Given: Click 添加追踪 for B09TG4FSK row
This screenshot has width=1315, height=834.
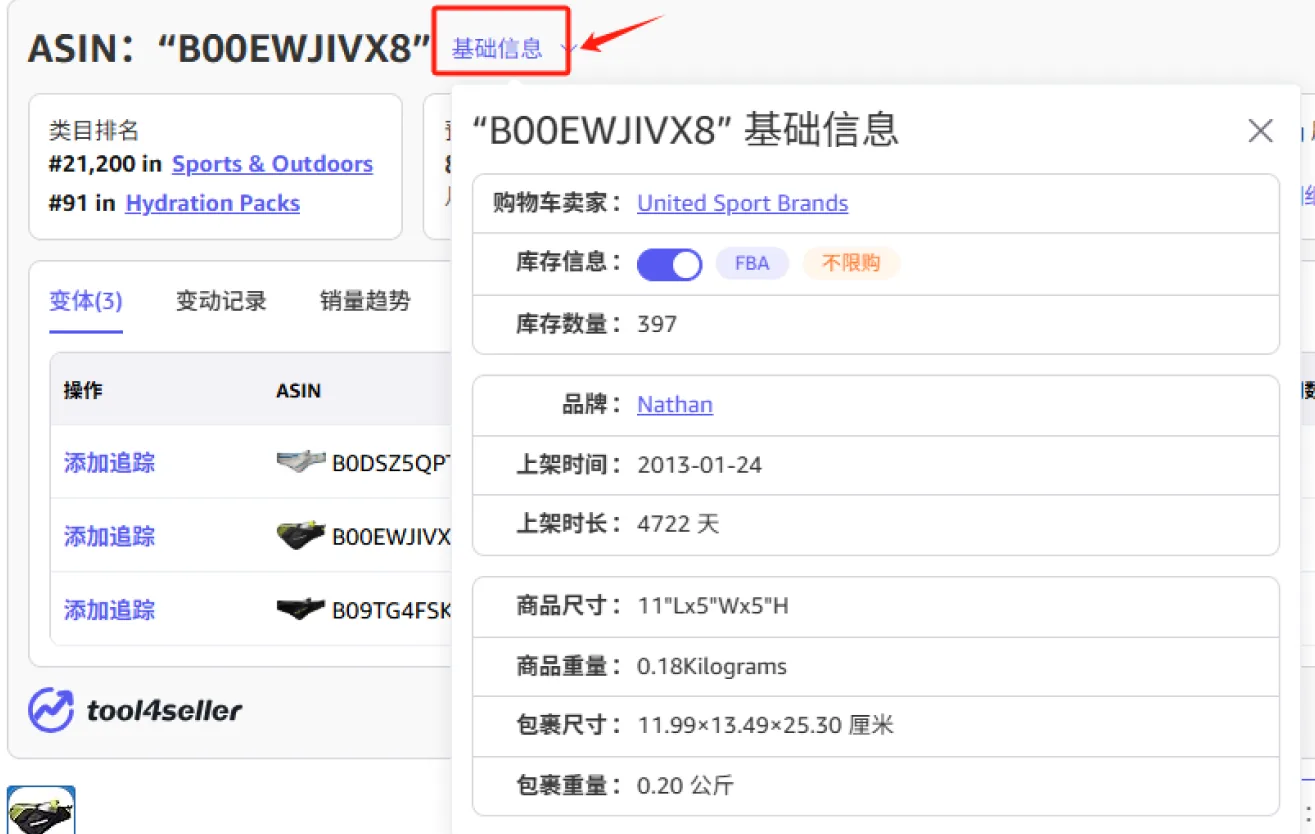Looking at the screenshot, I should 110,609.
